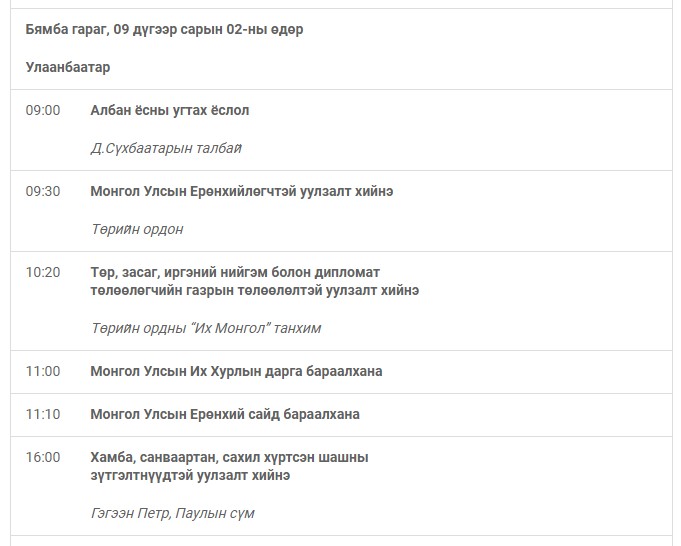Open event Албан ёсны угтах ёслол

[169, 110]
